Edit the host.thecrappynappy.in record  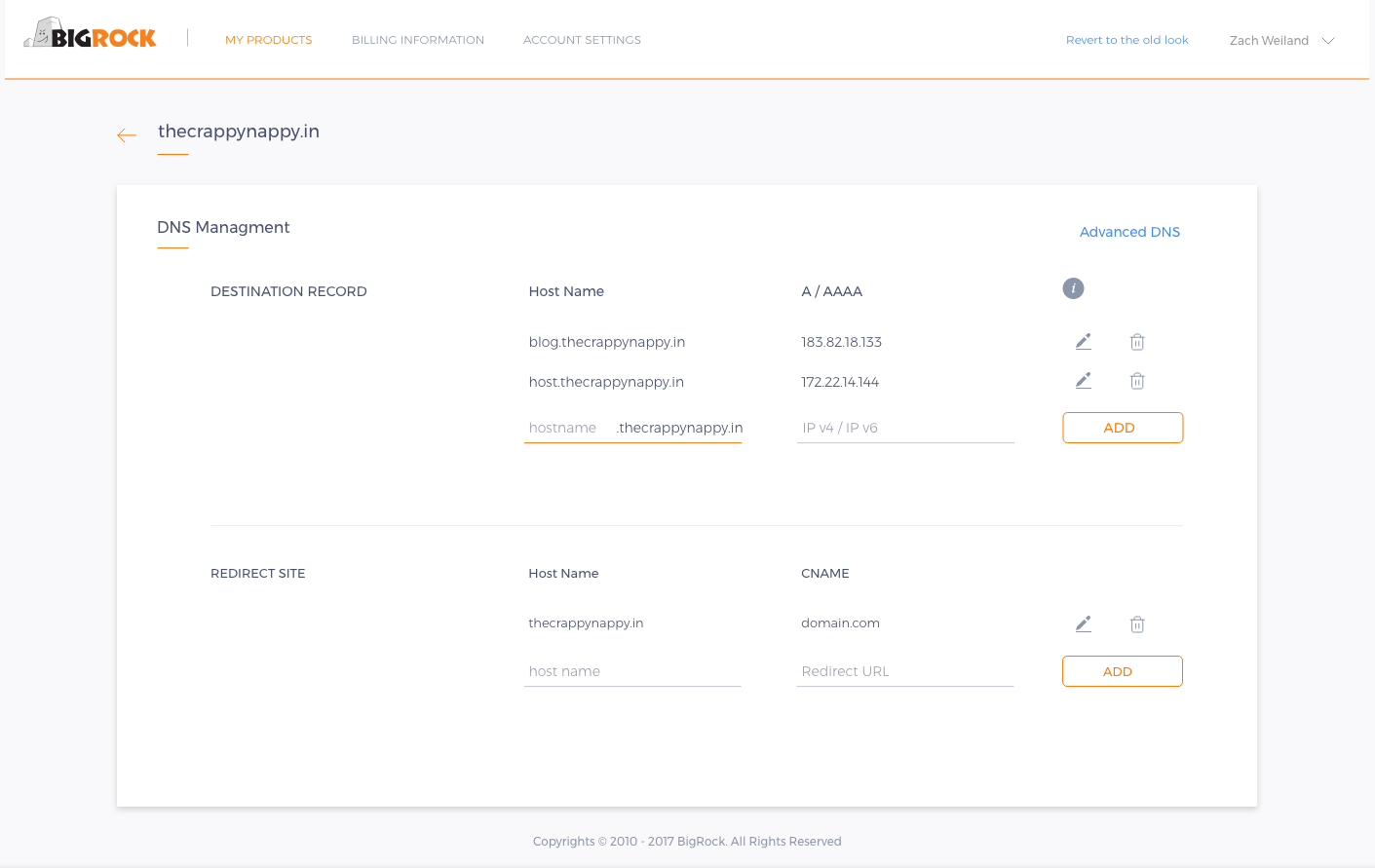[1083, 381]
